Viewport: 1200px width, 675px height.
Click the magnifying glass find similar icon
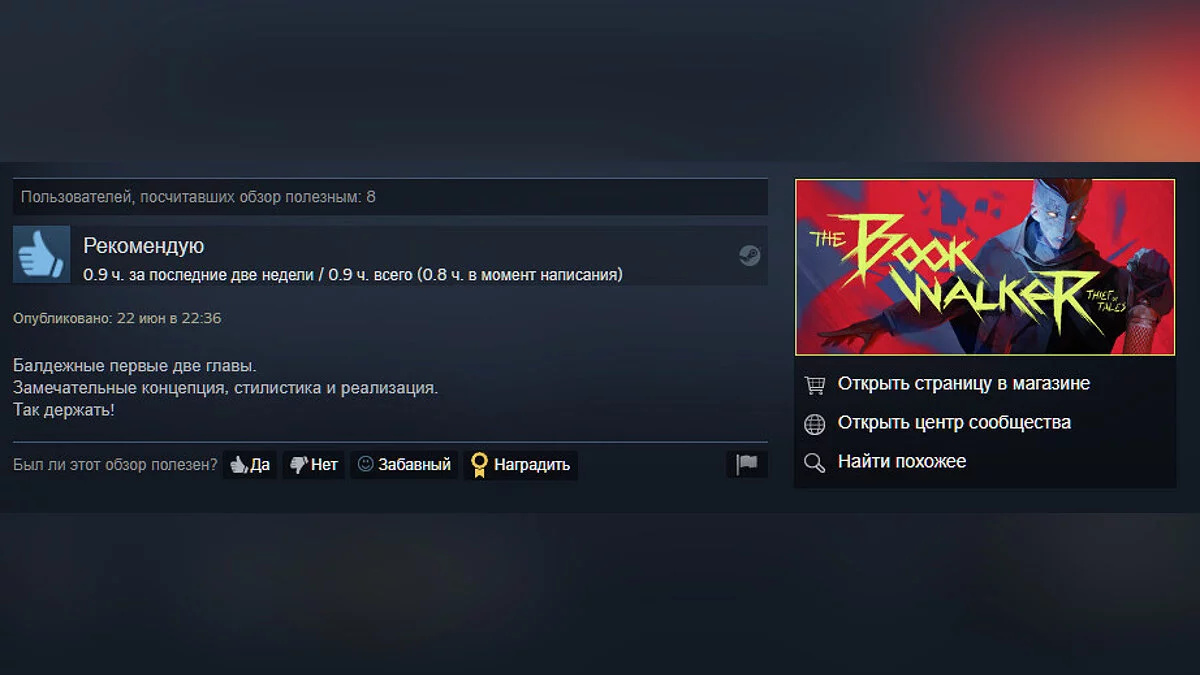[815, 462]
